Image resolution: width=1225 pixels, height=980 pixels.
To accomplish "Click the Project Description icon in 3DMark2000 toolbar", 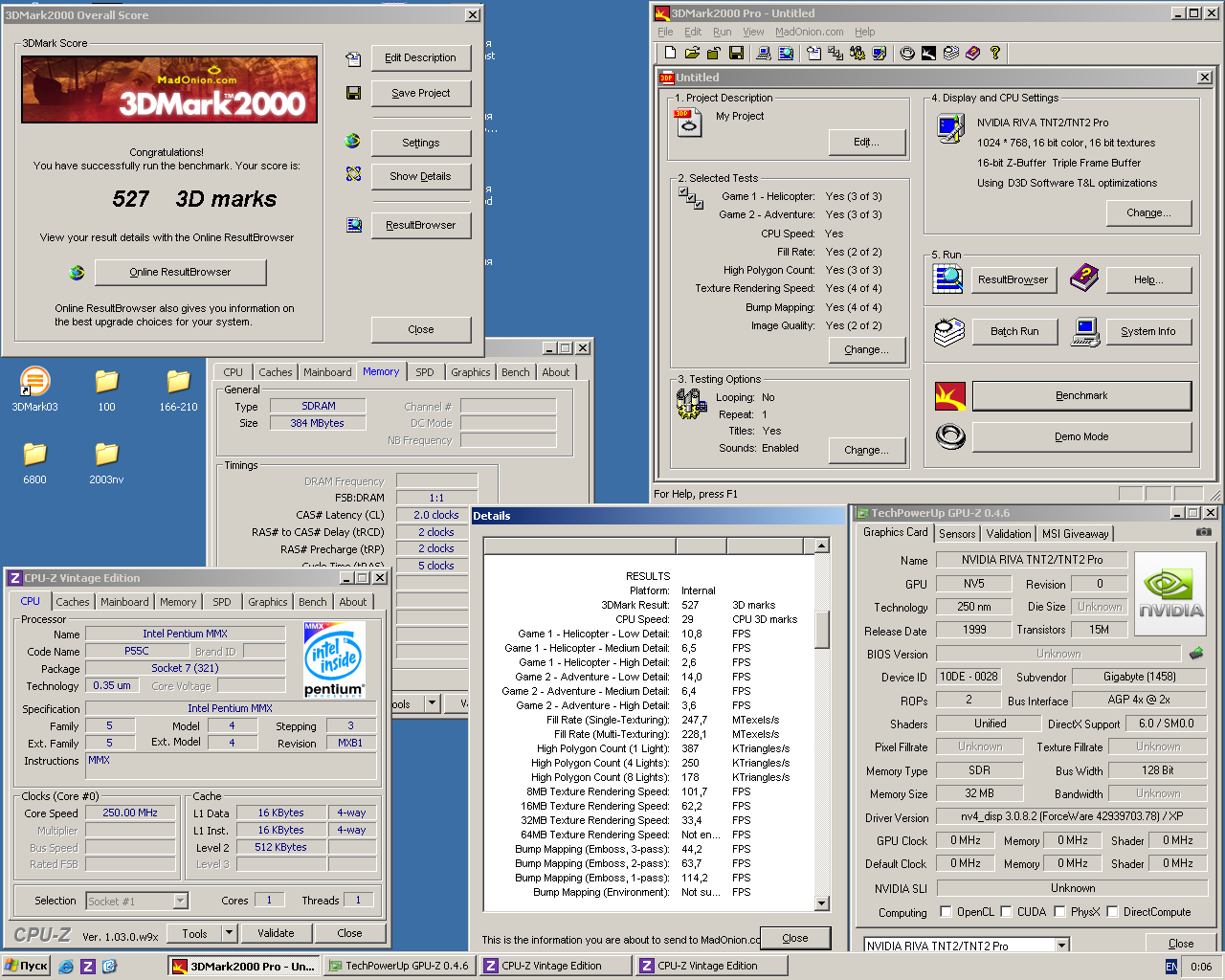I will 813,53.
